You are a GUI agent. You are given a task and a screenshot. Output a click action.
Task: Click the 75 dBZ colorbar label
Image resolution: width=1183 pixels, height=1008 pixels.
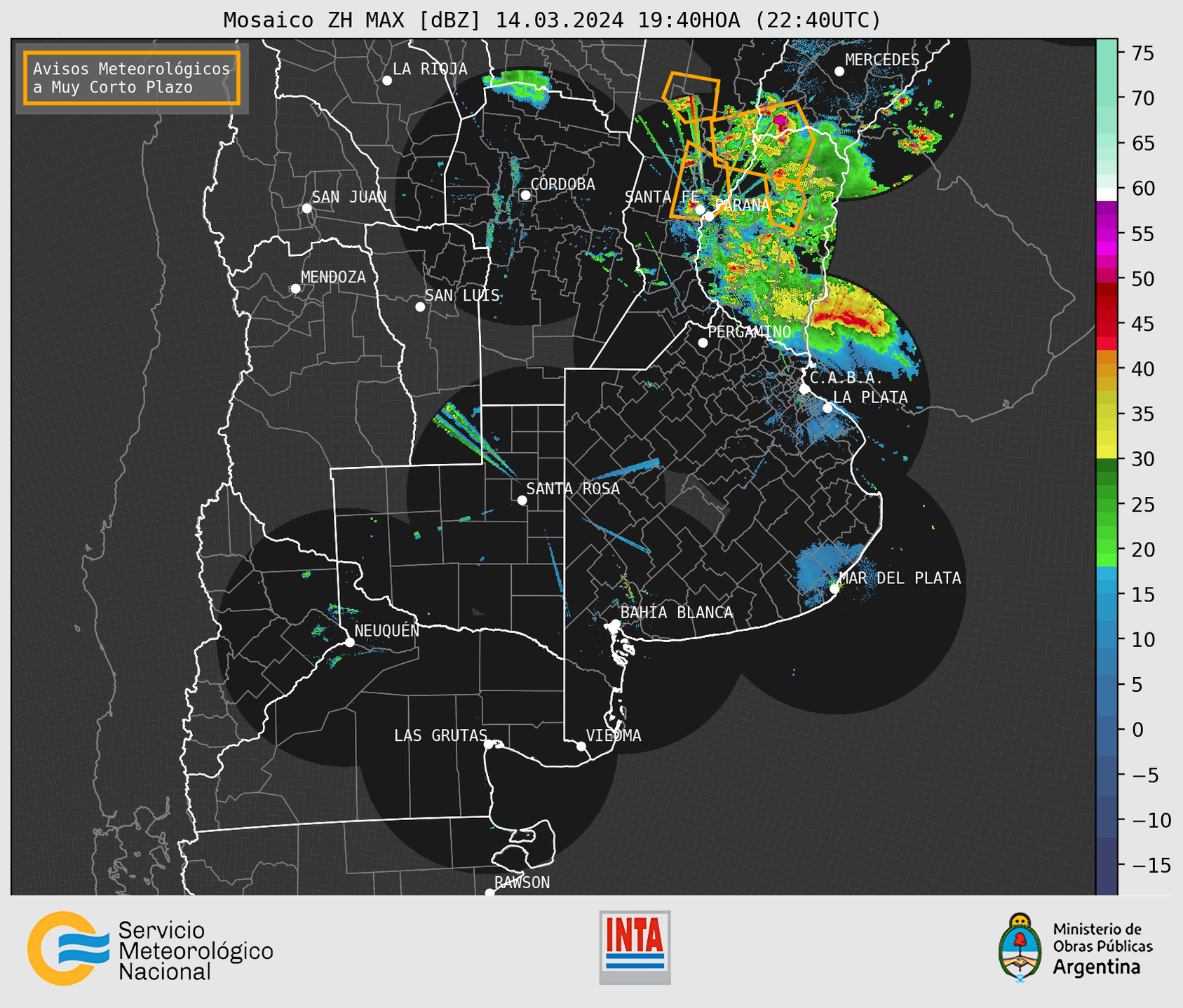click(1143, 53)
